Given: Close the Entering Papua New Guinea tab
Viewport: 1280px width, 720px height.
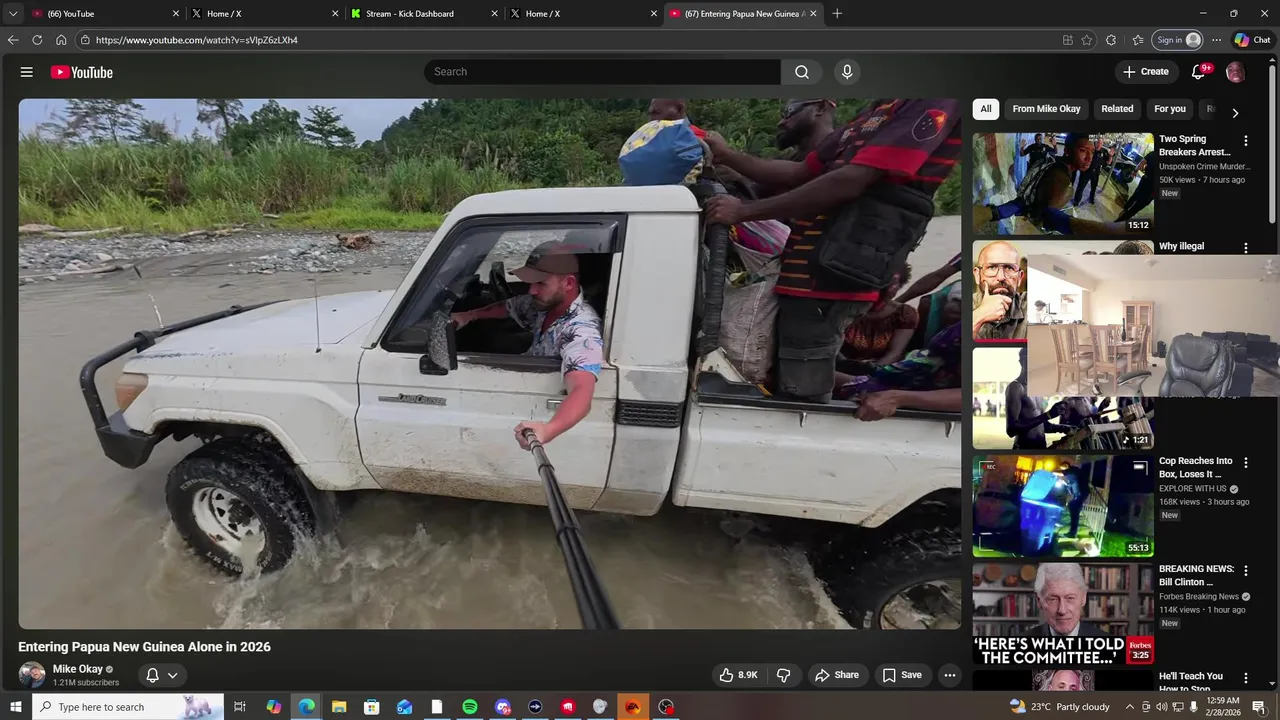Looking at the screenshot, I should coord(813,14).
